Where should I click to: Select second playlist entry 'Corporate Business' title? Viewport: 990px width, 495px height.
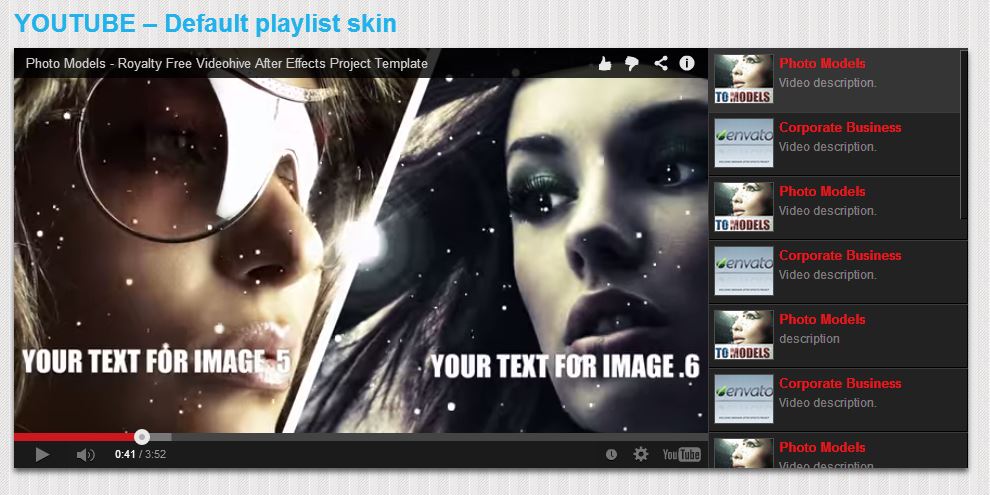[x=840, y=127]
